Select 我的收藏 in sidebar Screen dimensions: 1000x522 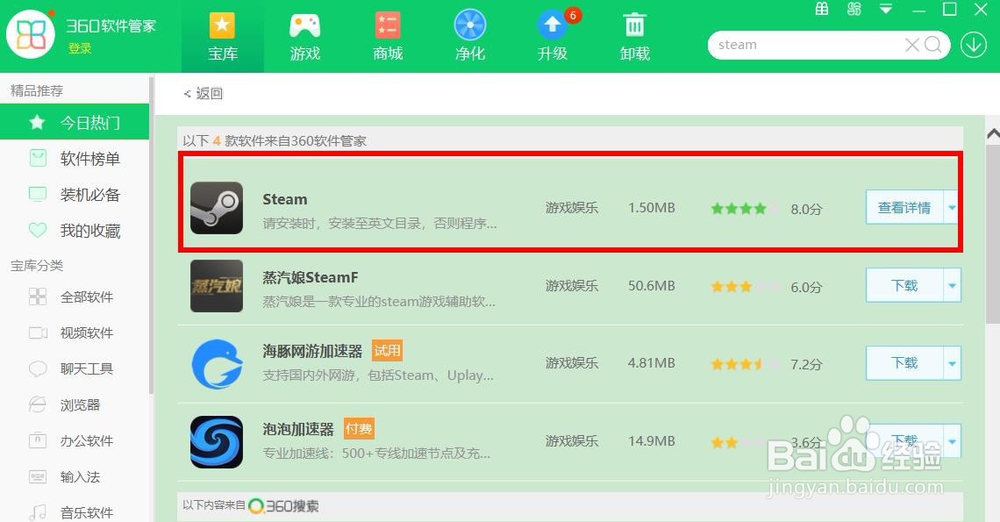pos(75,230)
